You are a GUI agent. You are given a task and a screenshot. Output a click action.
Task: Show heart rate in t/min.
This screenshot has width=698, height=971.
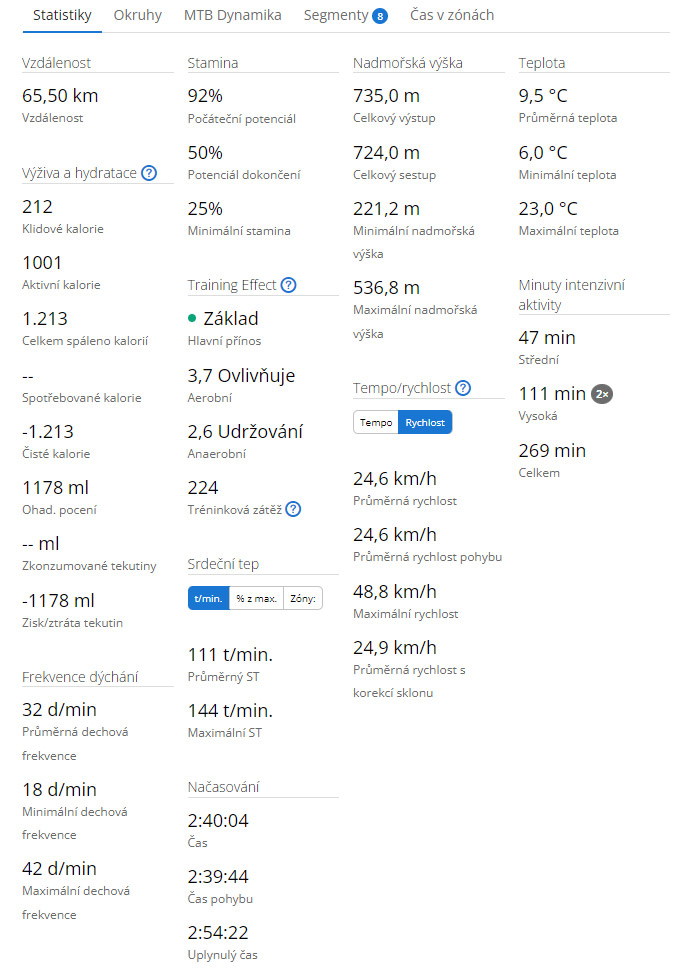(208, 598)
